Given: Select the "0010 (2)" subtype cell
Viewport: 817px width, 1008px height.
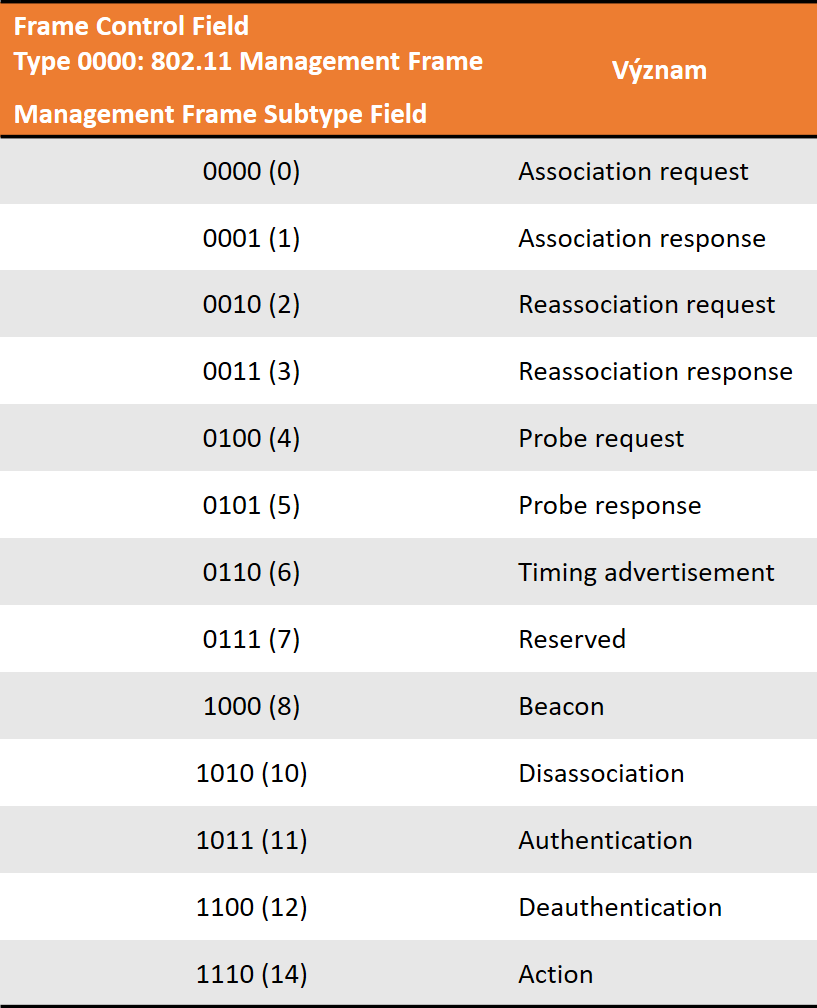Looking at the screenshot, I should click(x=251, y=305).
